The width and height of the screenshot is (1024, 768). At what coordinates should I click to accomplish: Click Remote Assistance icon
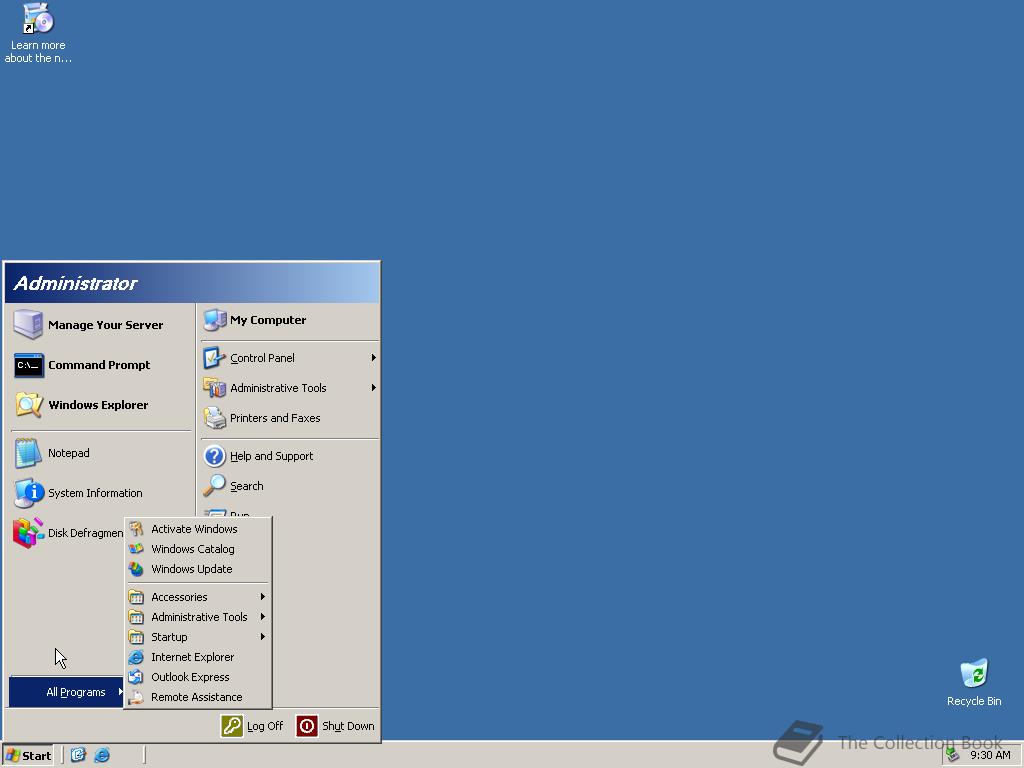click(x=136, y=697)
